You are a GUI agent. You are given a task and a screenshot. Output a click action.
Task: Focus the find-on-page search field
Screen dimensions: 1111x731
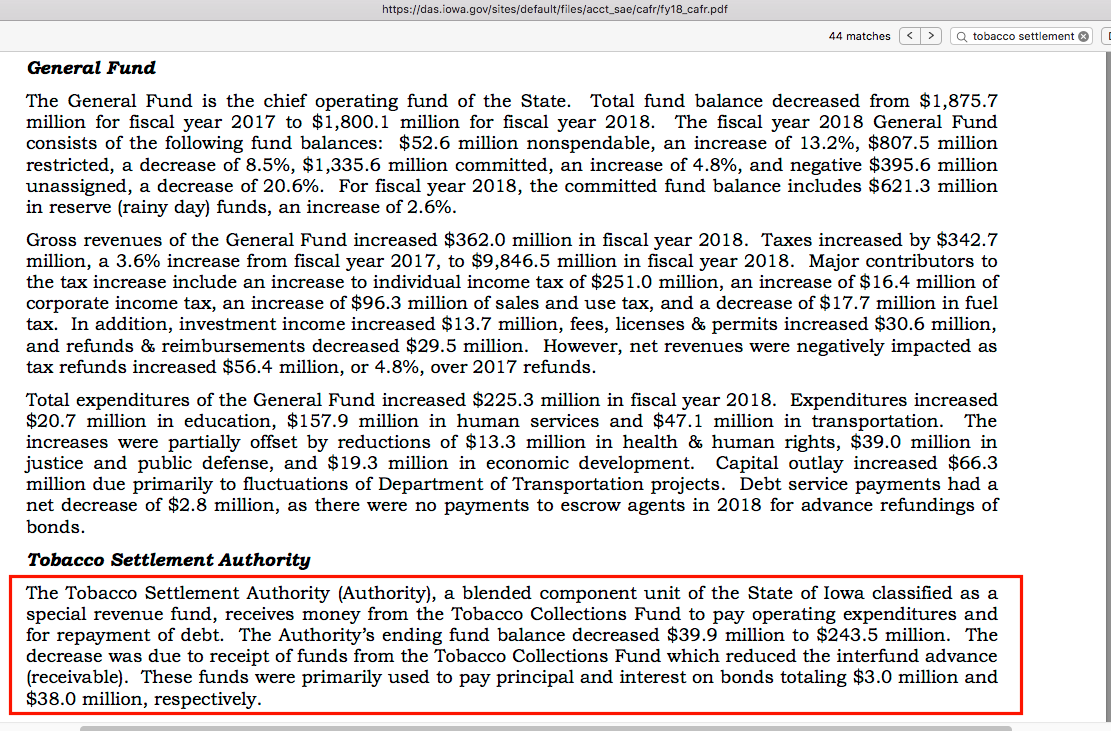[1022, 36]
